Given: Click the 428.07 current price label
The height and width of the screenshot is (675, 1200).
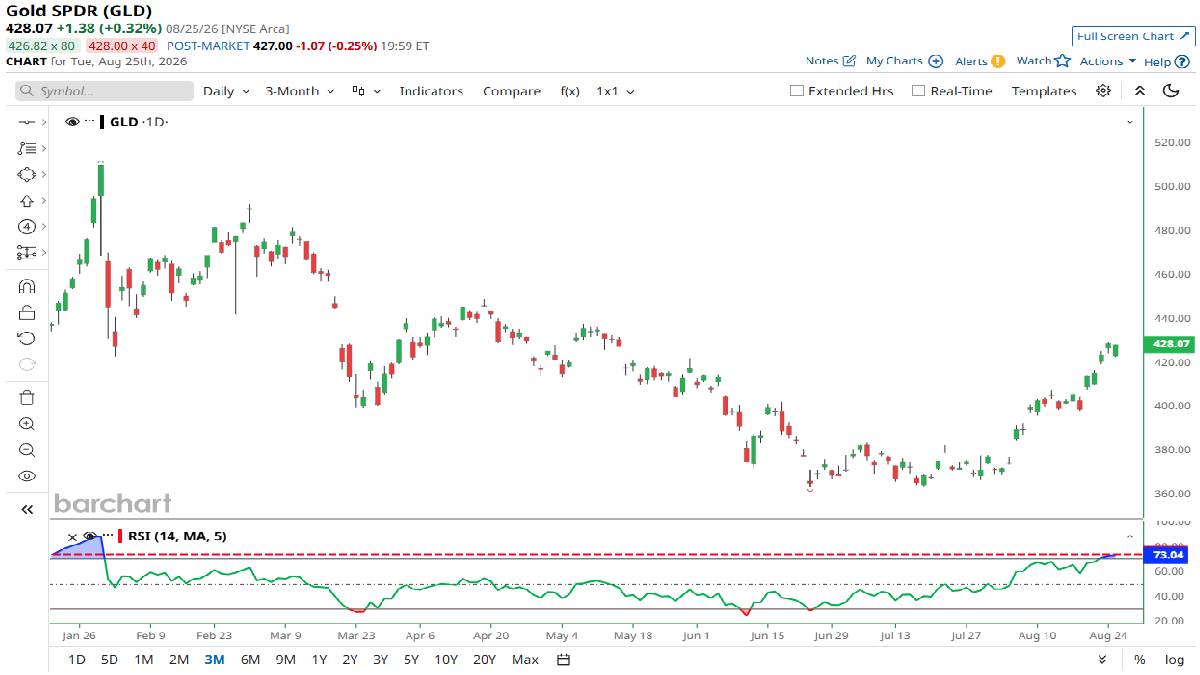Looking at the screenshot, I should pos(1171,343).
